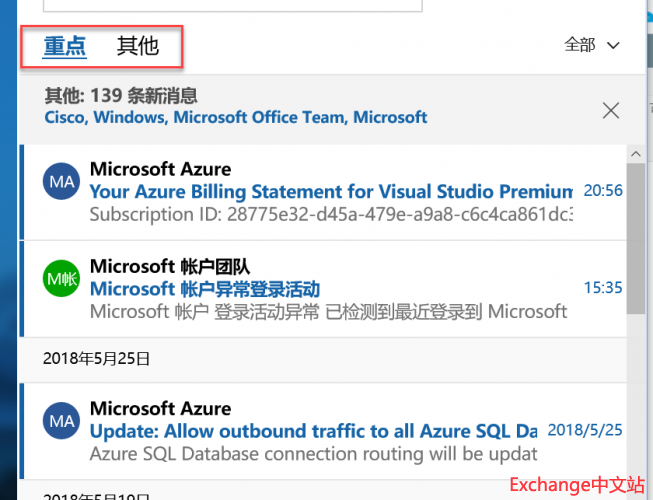Click the MA avatar of the Update email

62,422
